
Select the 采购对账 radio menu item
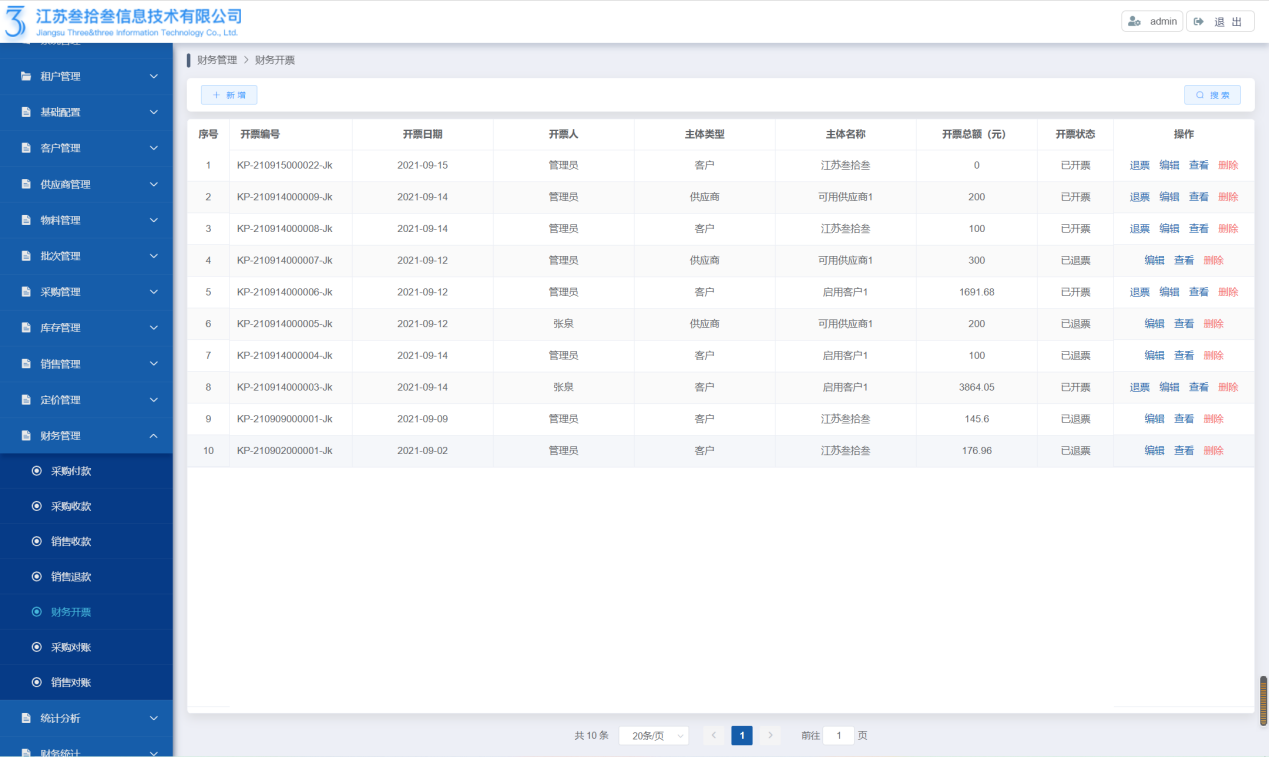click(x=37, y=647)
